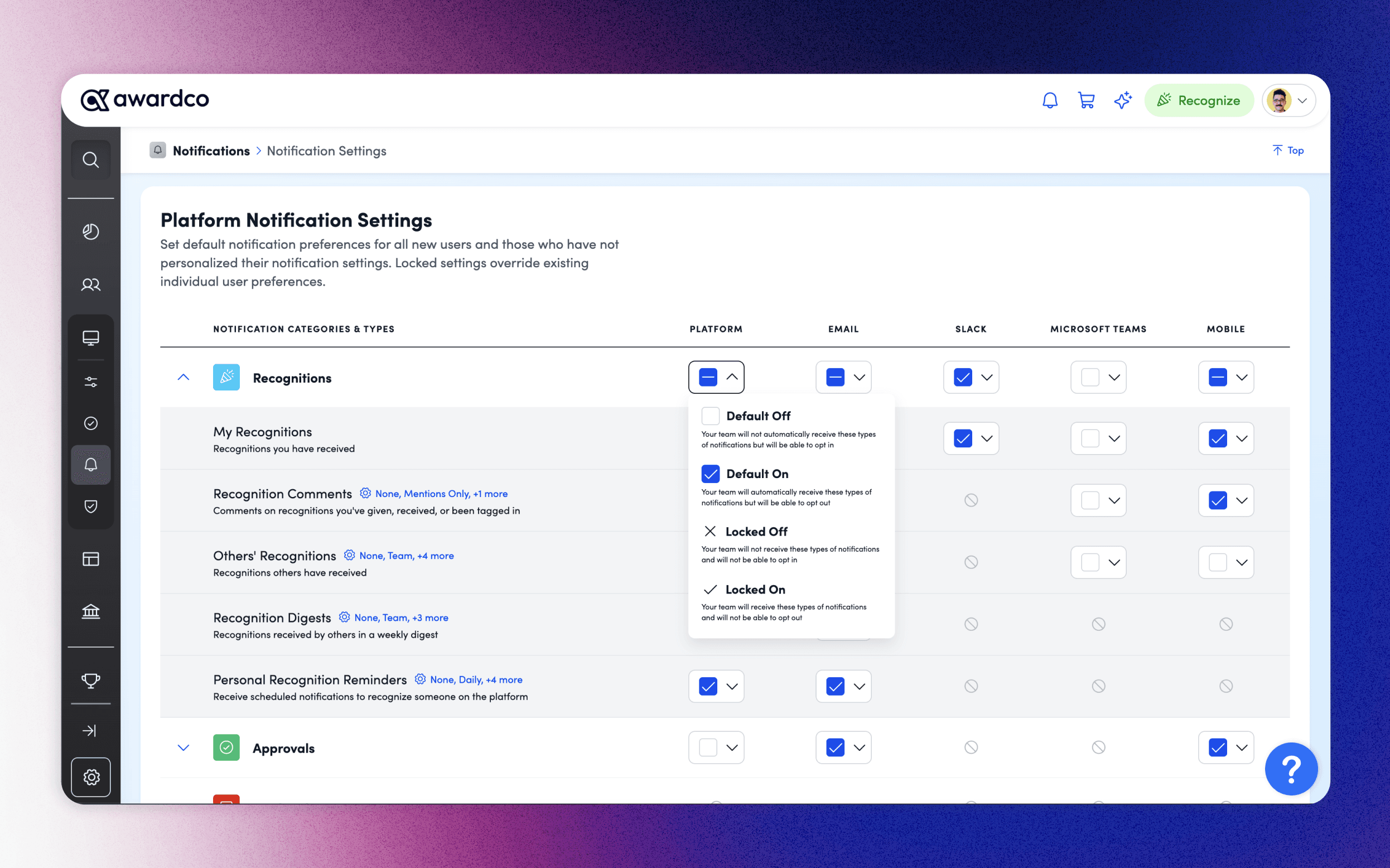Viewport: 1390px width, 868px height.
Task: Open the shopping cart icon
Action: point(1086,100)
